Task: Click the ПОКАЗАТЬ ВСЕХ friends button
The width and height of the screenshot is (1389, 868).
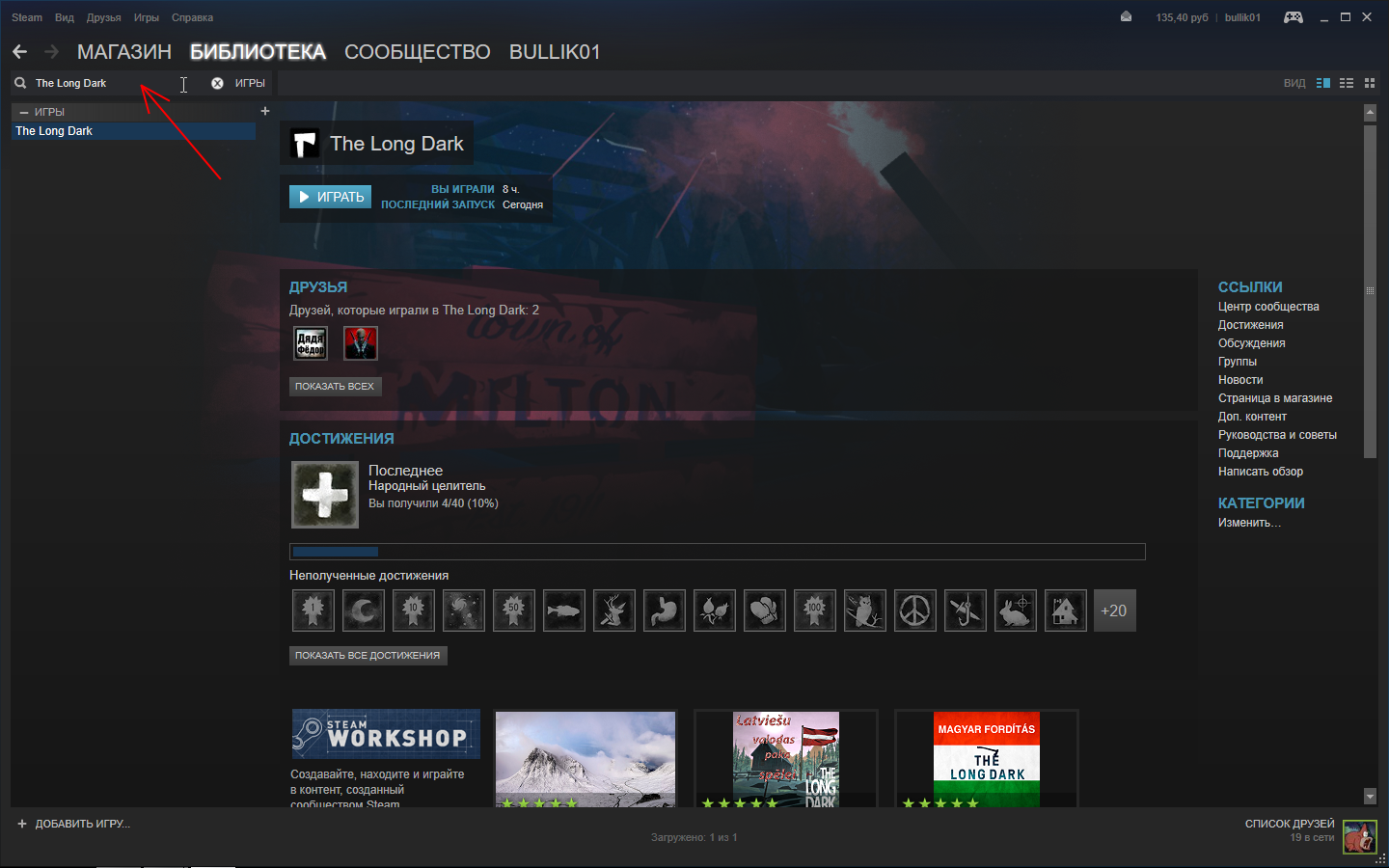Action: tap(335, 386)
